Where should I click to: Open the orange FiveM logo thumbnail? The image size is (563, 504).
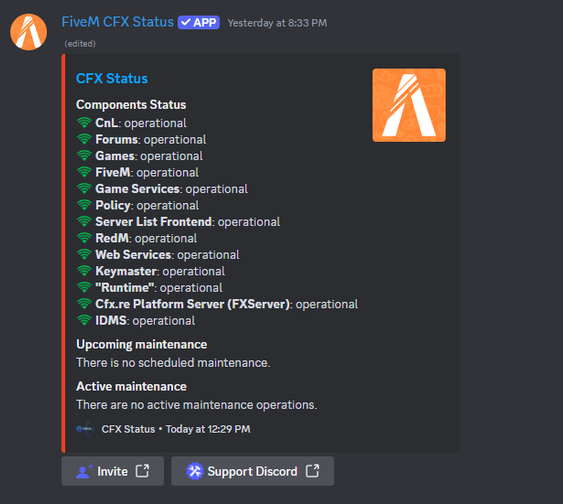(x=409, y=105)
